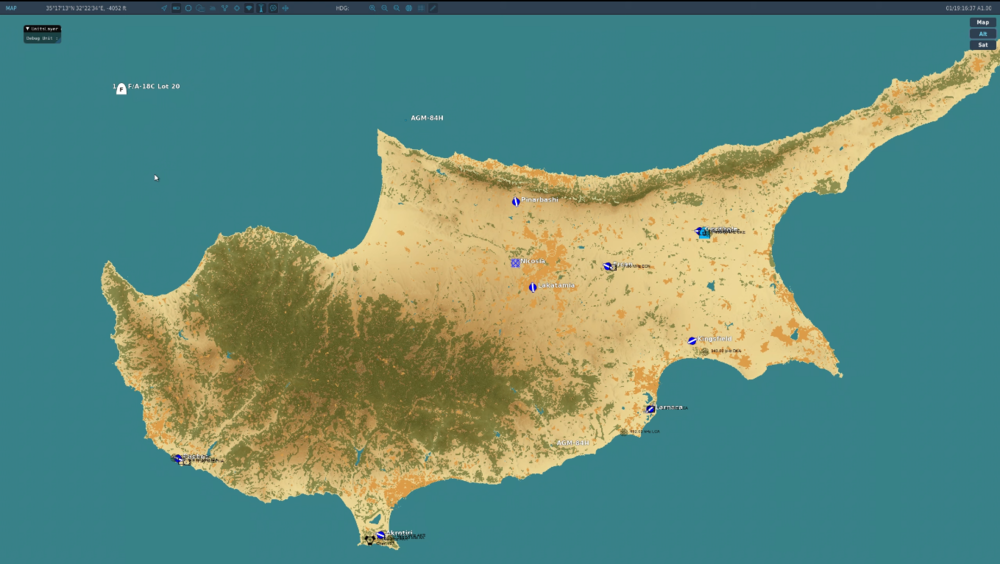Image resolution: width=1000 pixels, height=564 pixels.
Task: Select the airfield marker east of Nicosia
Action: coord(608,266)
